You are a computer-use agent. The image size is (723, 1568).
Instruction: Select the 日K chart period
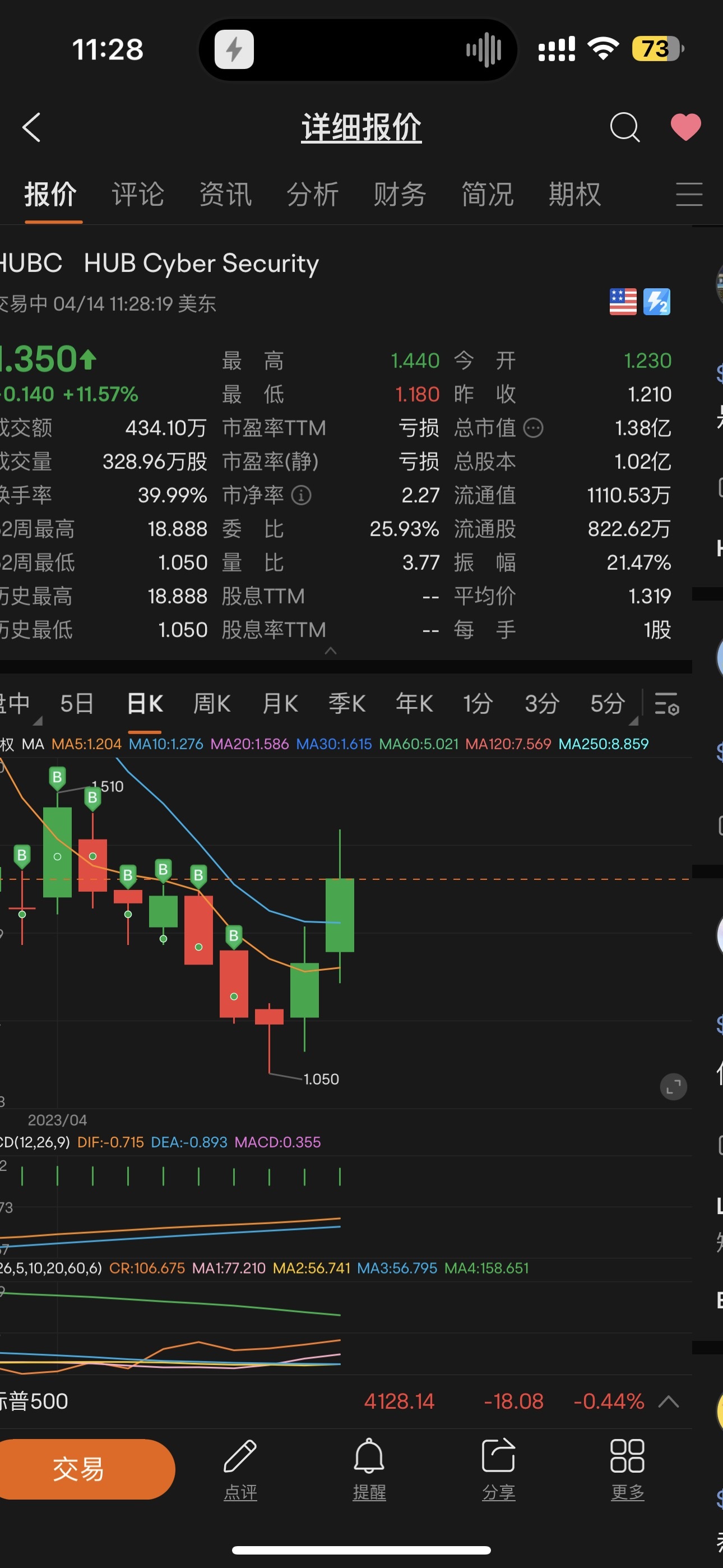coord(145,704)
